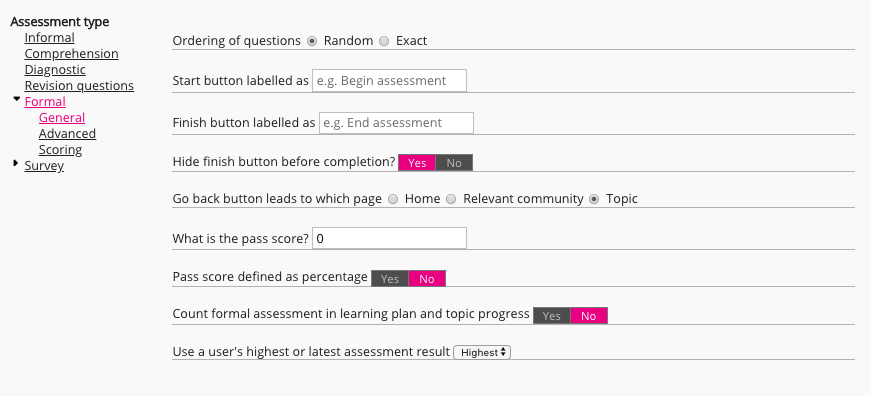Click the pass score input field
Image resolution: width=871 pixels, height=396 pixels.
pos(389,238)
